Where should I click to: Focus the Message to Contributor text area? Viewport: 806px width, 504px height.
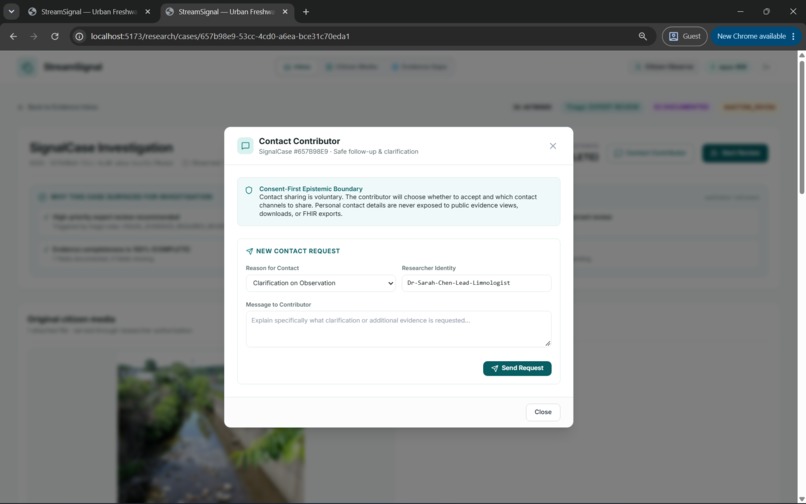tap(398, 329)
